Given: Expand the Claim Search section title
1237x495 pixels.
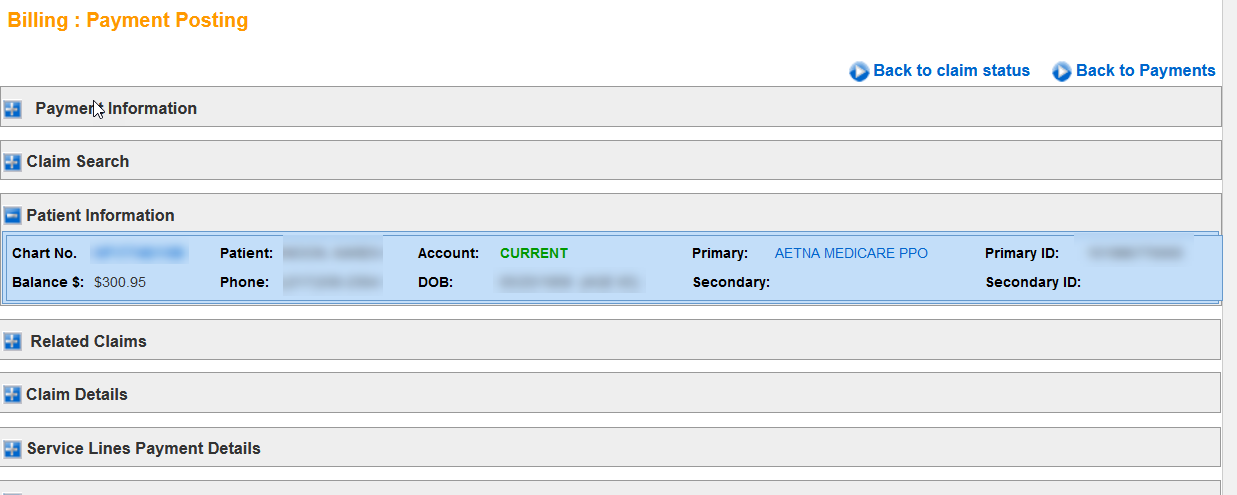Looking at the screenshot, I should [78, 161].
